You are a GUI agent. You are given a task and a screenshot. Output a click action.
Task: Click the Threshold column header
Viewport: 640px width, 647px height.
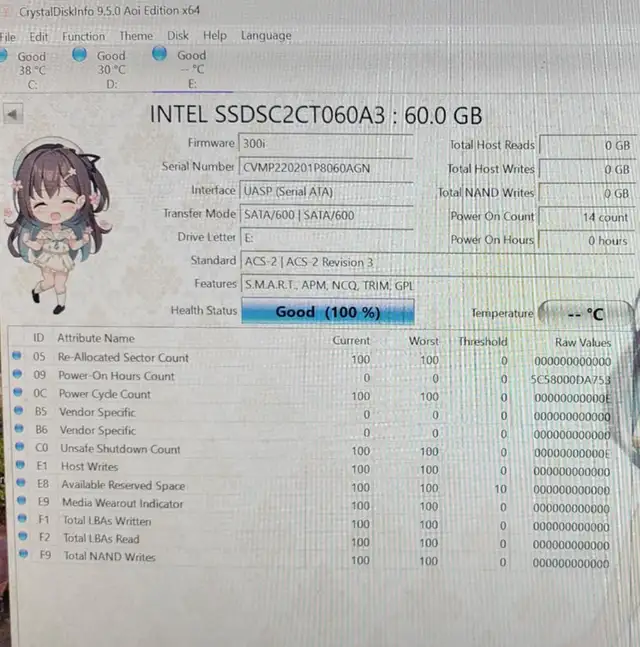(x=483, y=342)
